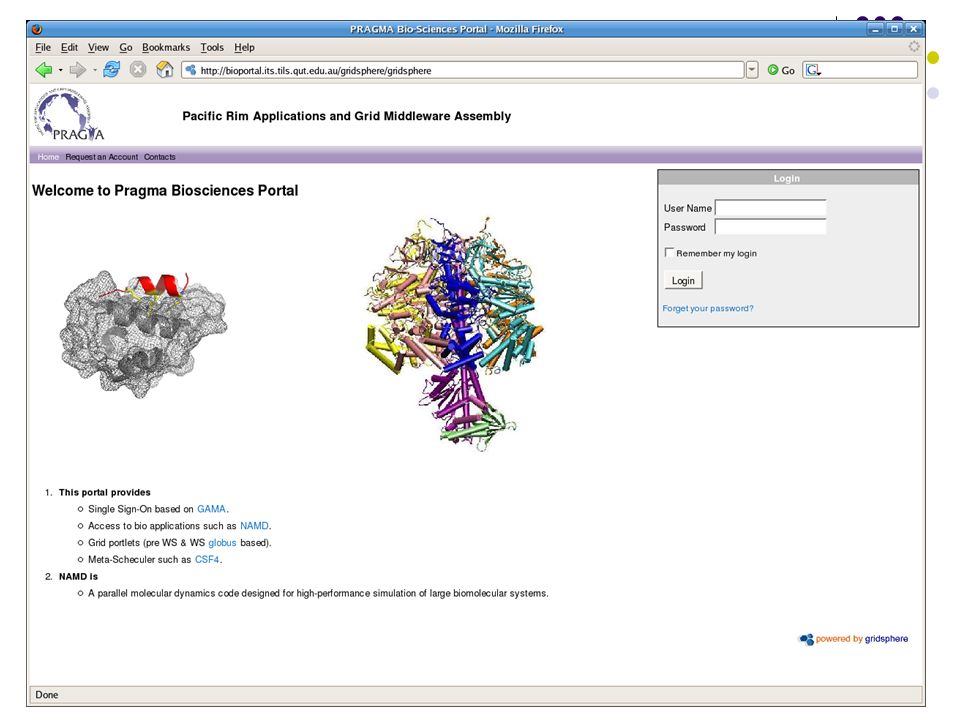Viewport: 960px width, 720px height.
Task: Click the gridsphere logo icon
Action: pyautogui.click(x=806, y=639)
